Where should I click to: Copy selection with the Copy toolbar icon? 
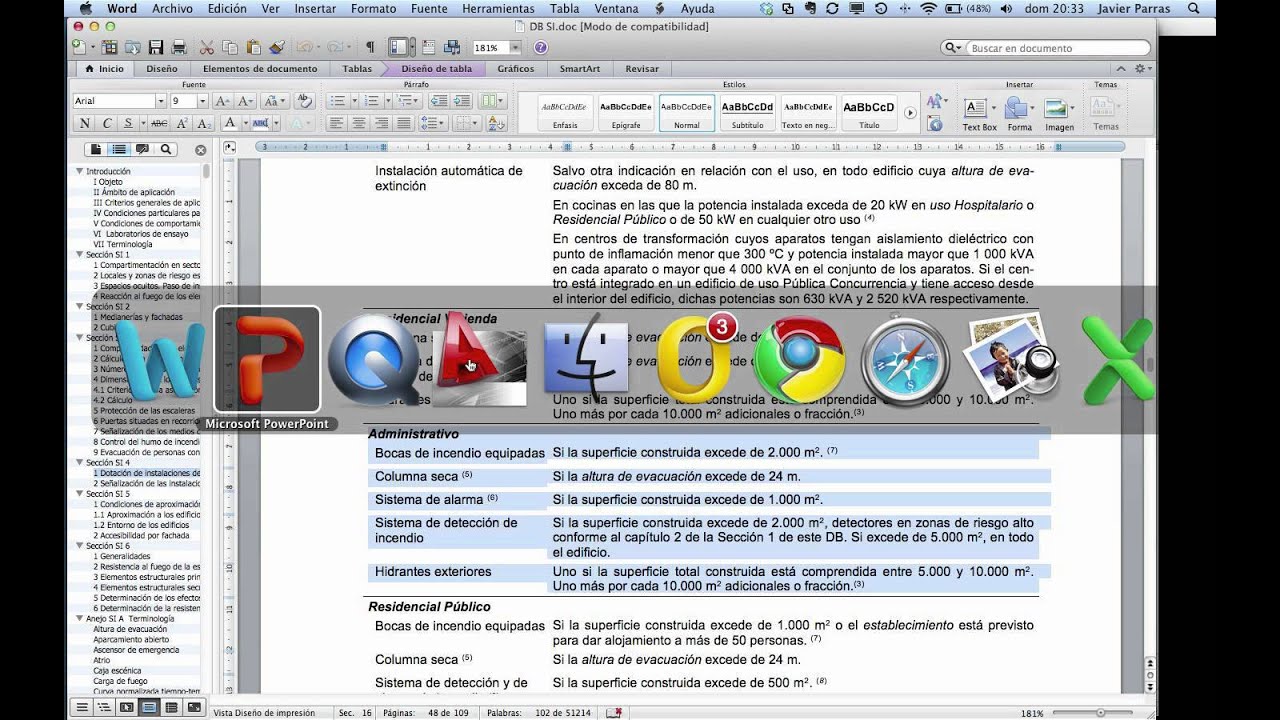coord(230,47)
